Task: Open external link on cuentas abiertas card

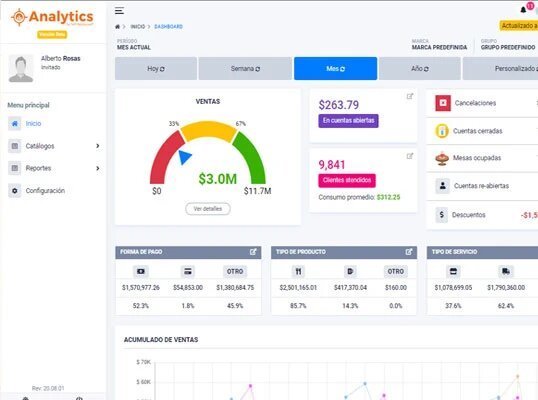Action: click(410, 96)
